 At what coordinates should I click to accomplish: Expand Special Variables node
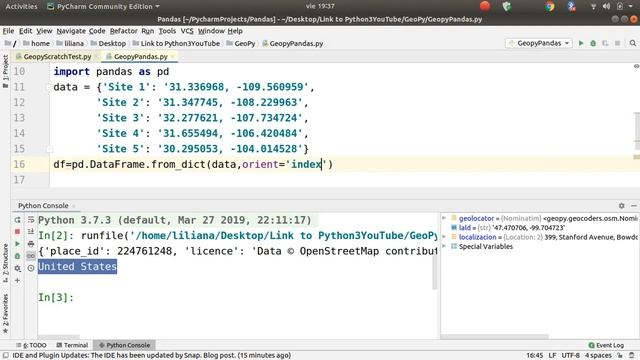tap(444, 247)
